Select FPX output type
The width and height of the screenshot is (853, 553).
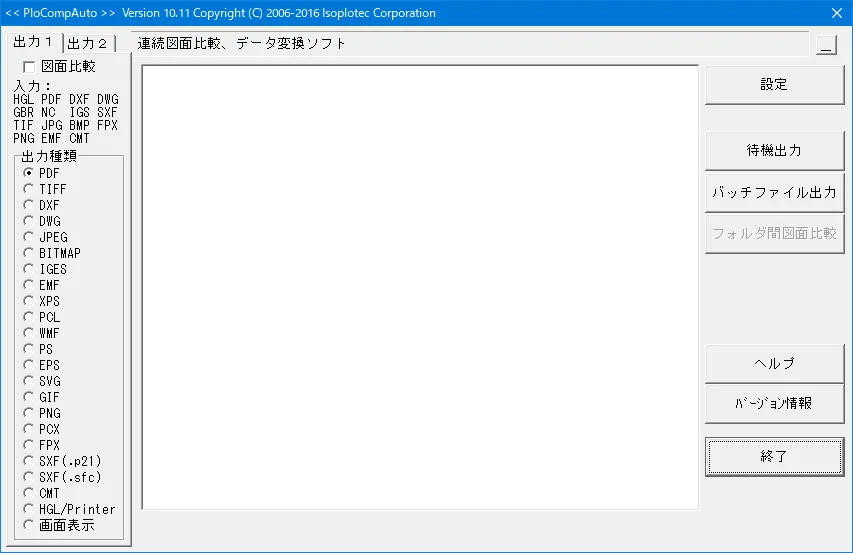click(41, 445)
